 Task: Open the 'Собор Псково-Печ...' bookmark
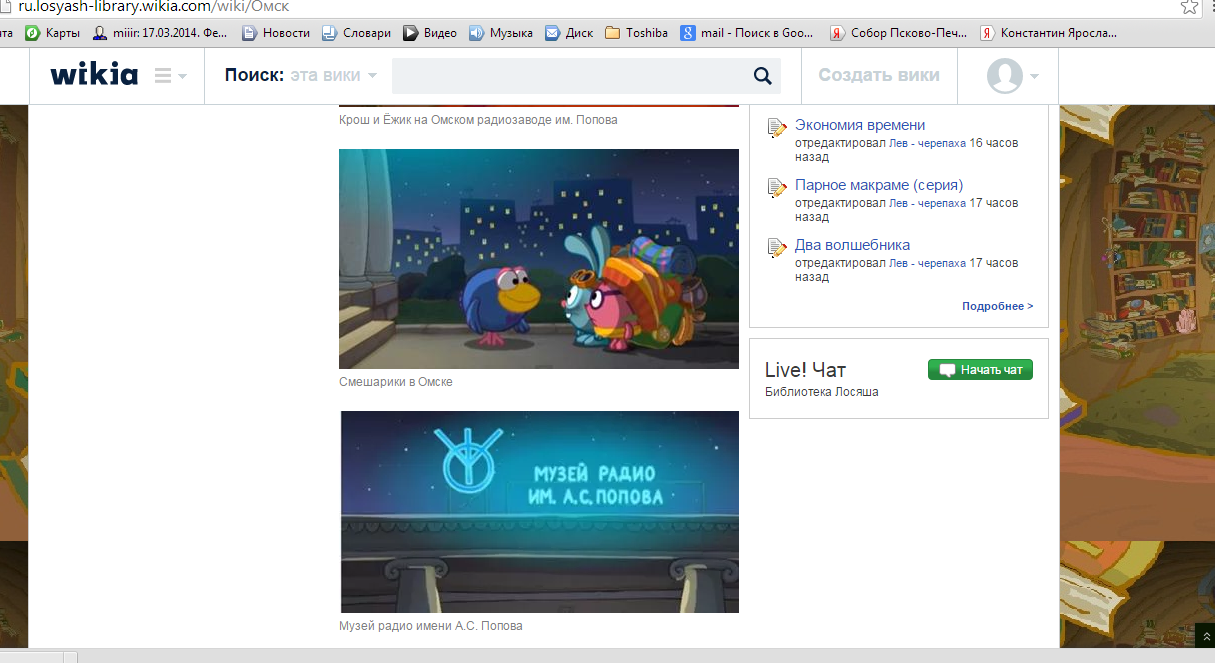(x=899, y=33)
